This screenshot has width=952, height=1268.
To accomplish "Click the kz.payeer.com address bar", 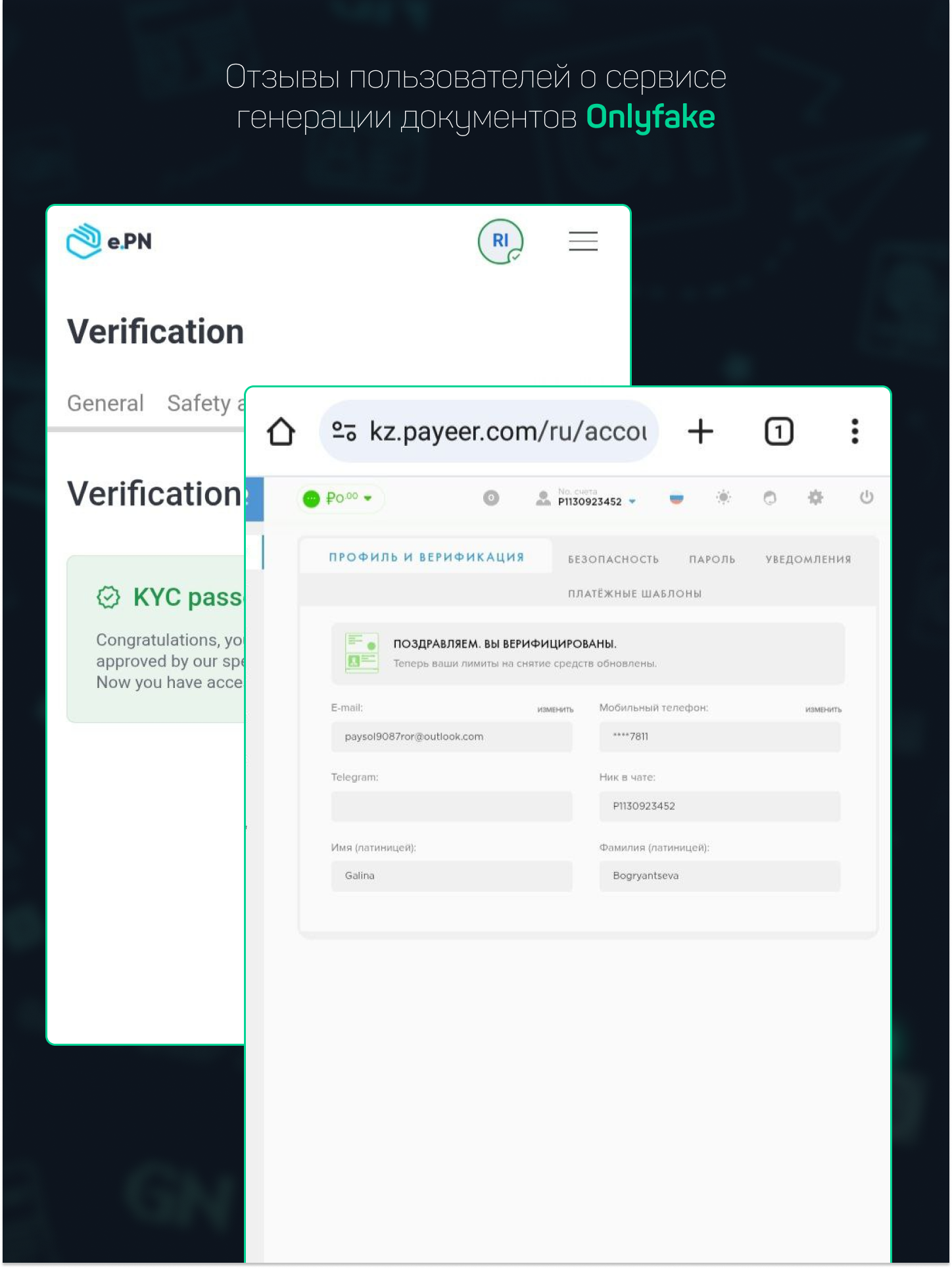I will click(x=508, y=432).
